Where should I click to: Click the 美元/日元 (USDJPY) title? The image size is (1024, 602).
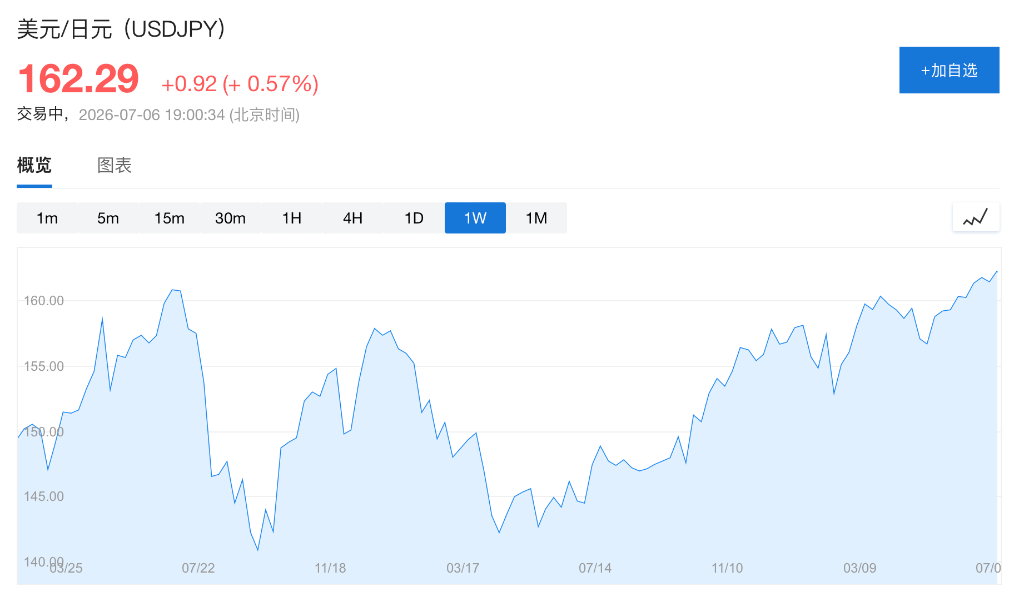tap(121, 29)
